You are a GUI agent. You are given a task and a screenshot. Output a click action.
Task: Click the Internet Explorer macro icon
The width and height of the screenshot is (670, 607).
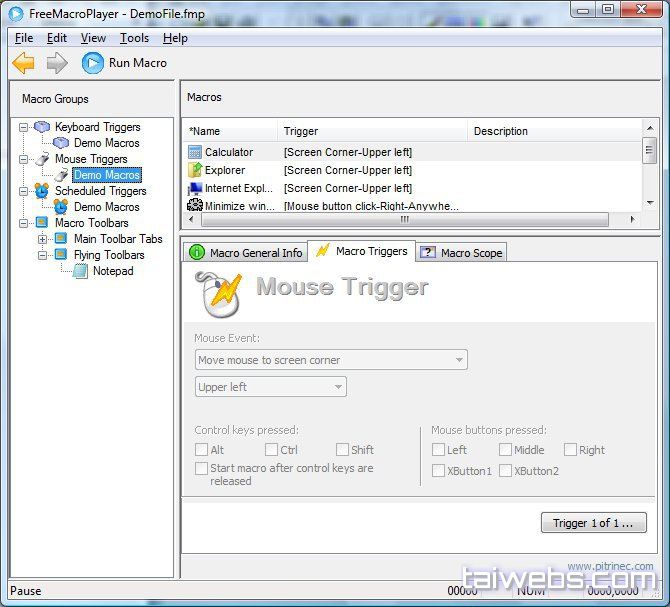(x=195, y=188)
